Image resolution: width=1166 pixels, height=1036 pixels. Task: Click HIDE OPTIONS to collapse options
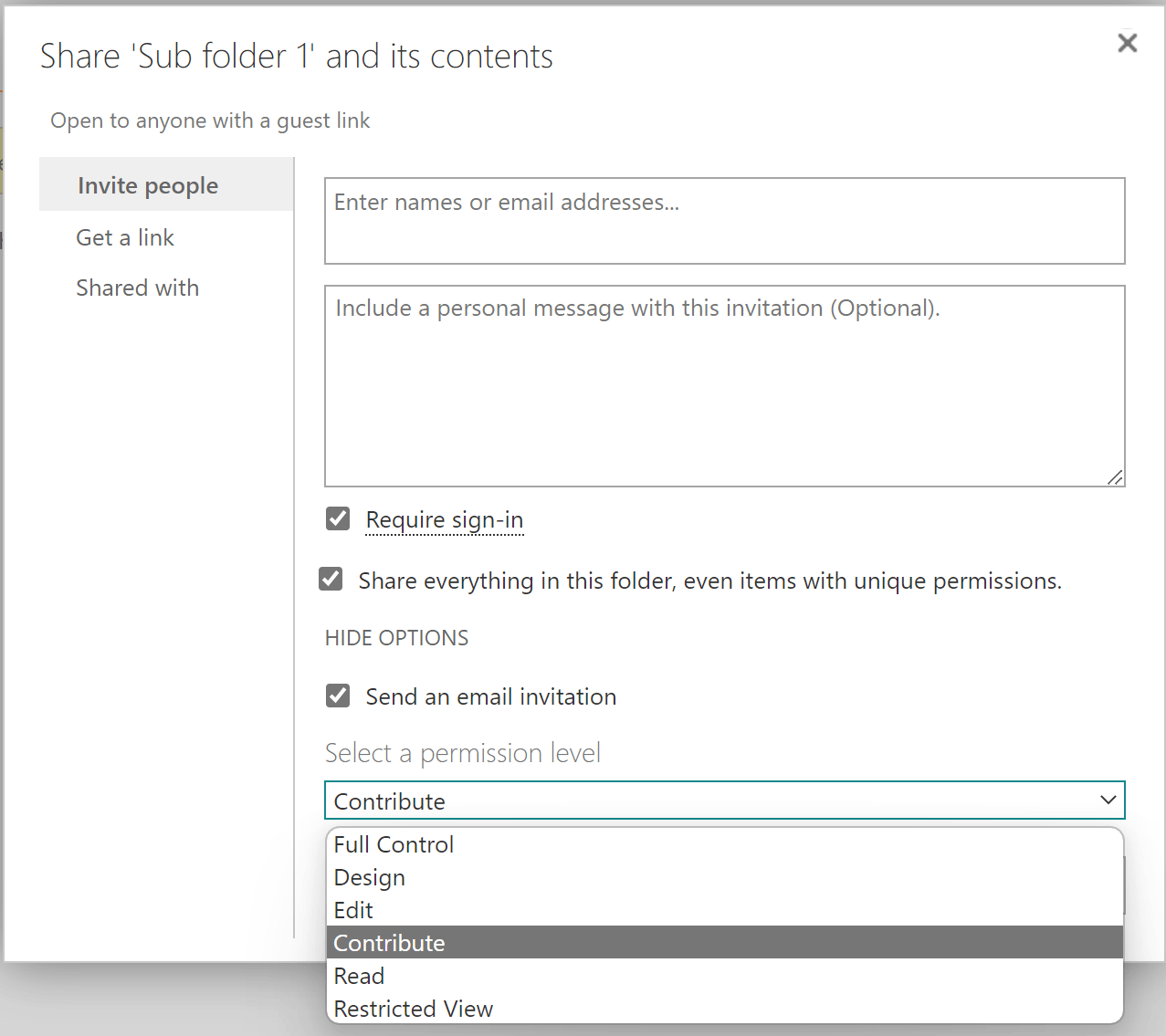point(396,638)
